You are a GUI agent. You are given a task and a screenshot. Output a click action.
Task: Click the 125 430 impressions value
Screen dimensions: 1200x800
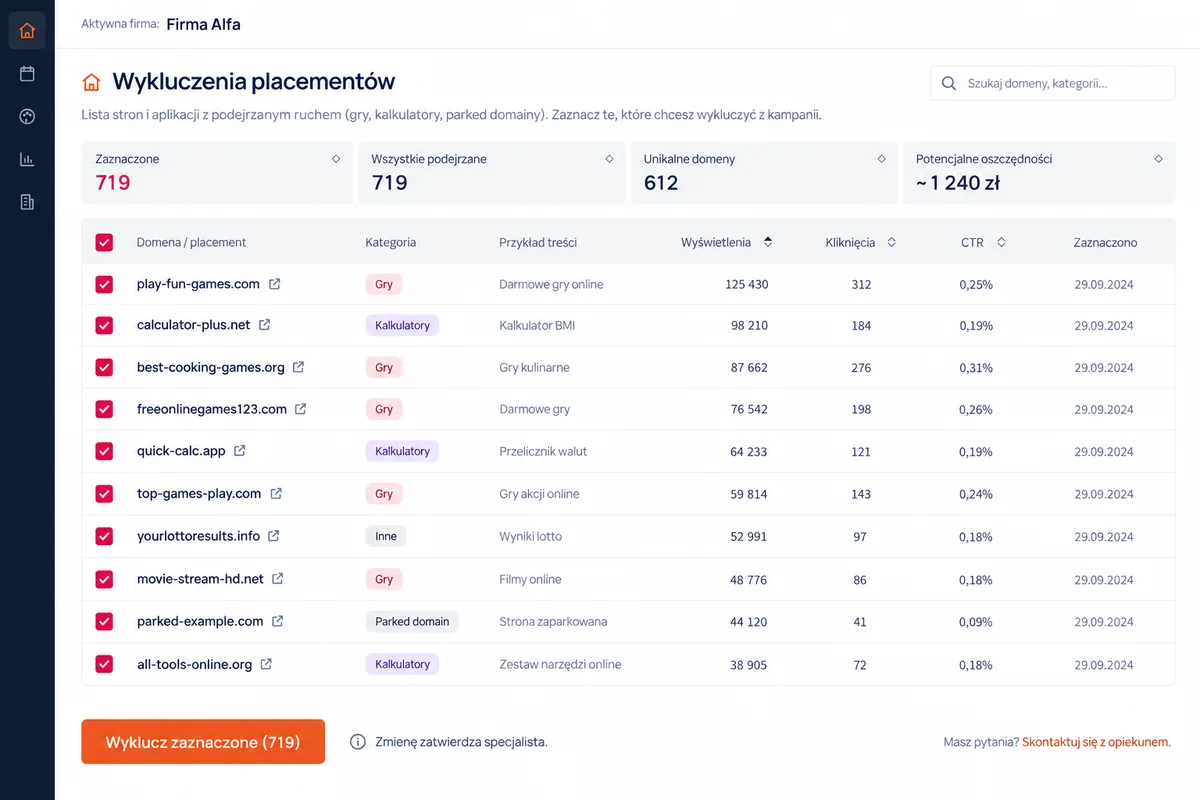(x=747, y=284)
